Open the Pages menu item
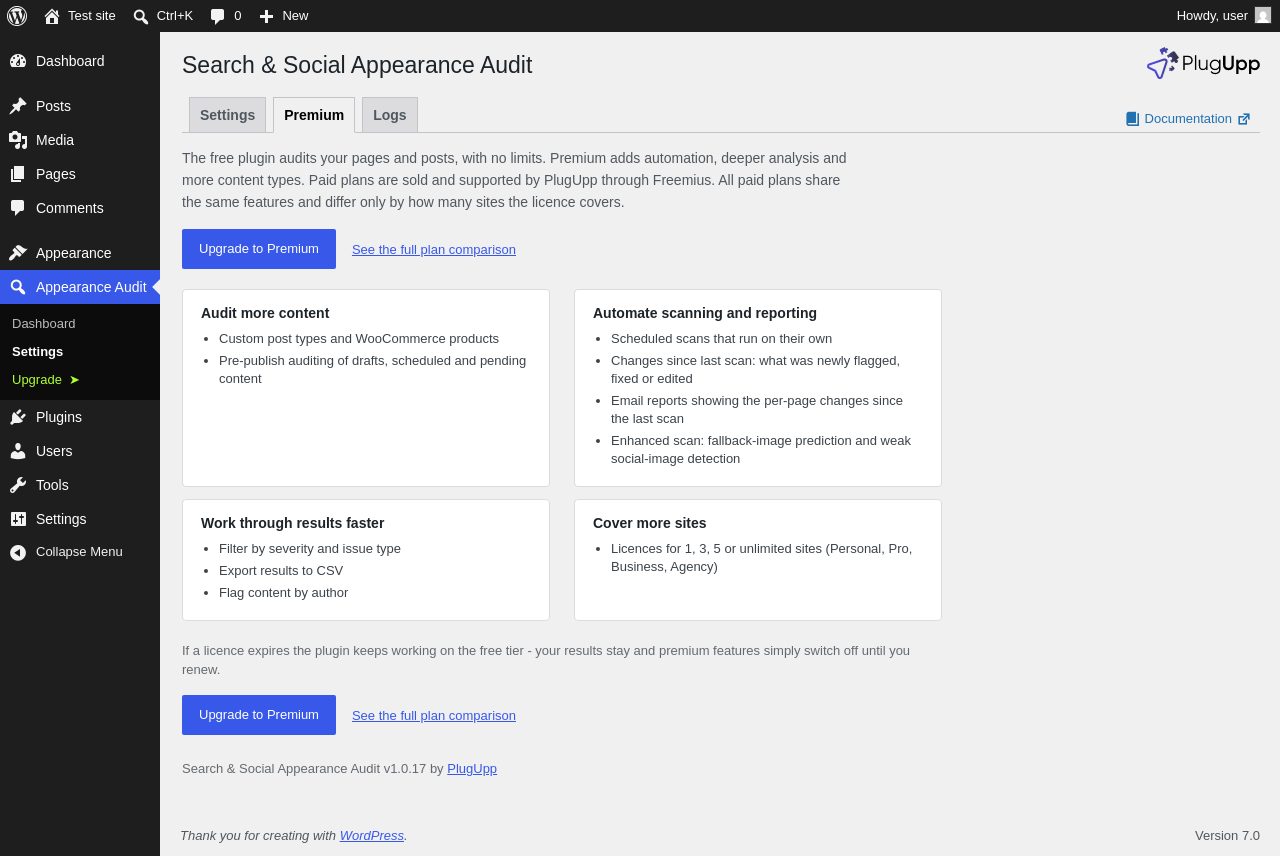Image resolution: width=1280 pixels, height=856 pixels. tap(80, 174)
